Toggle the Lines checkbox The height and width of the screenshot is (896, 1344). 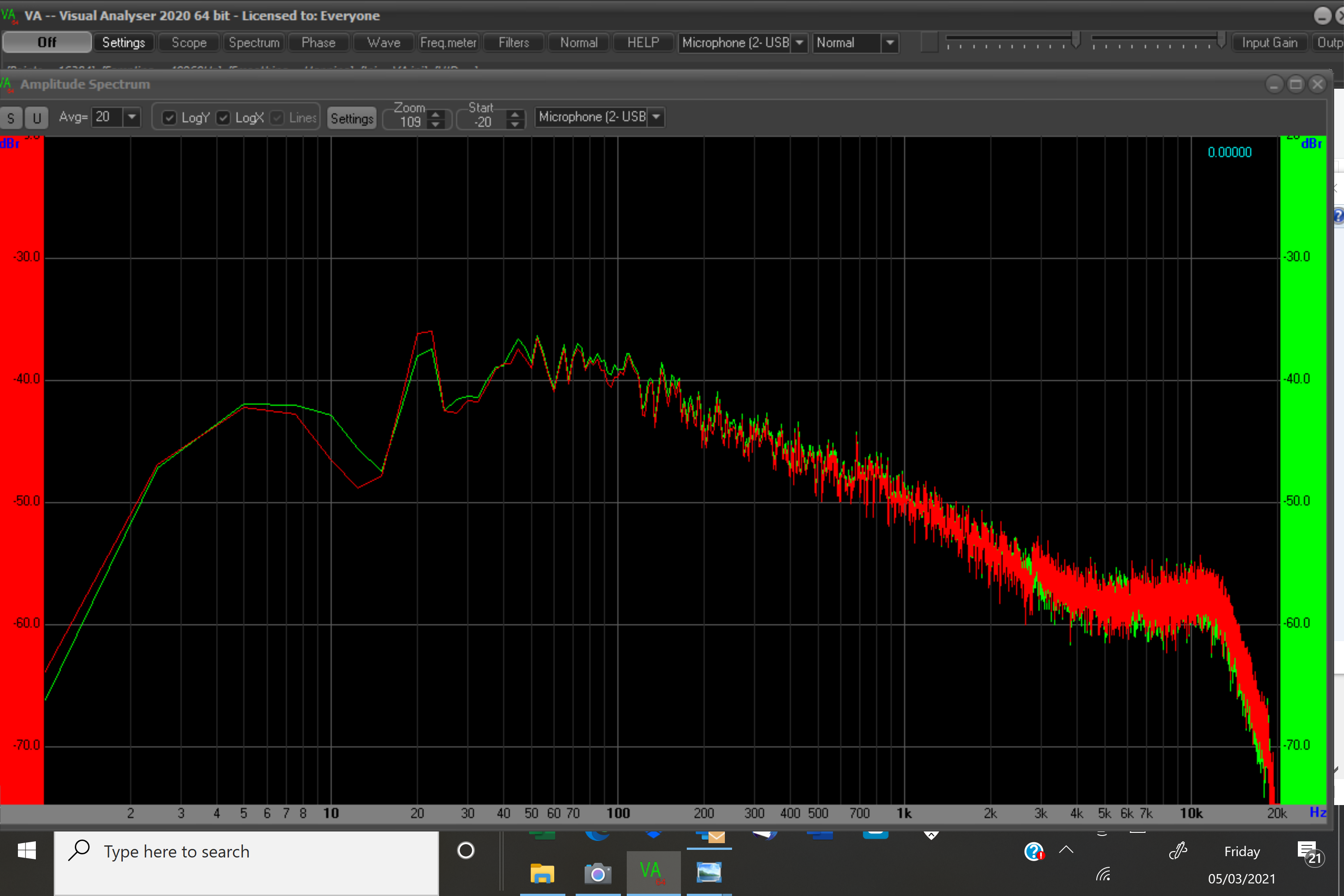pos(277,118)
